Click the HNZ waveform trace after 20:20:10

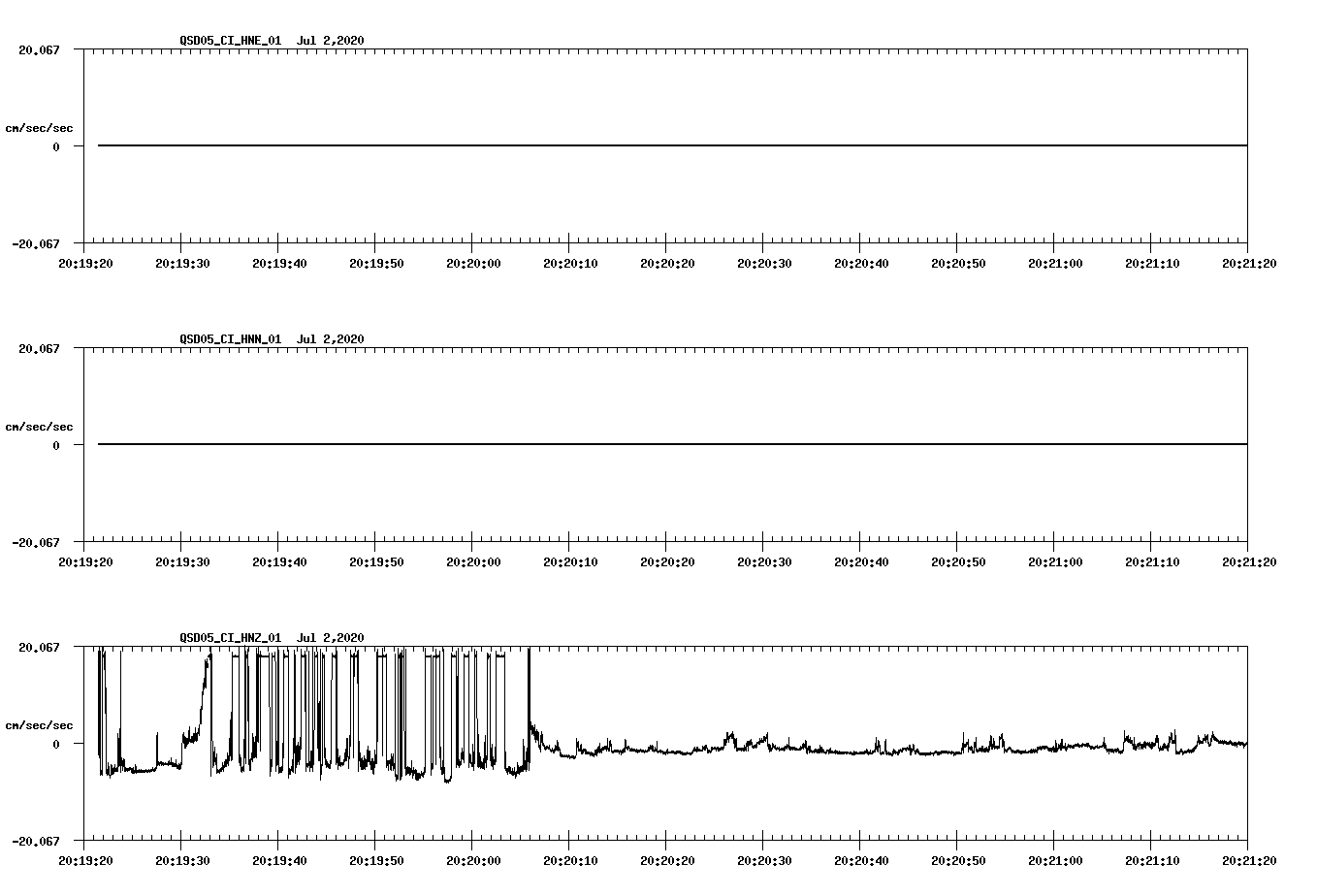click(x=908, y=745)
